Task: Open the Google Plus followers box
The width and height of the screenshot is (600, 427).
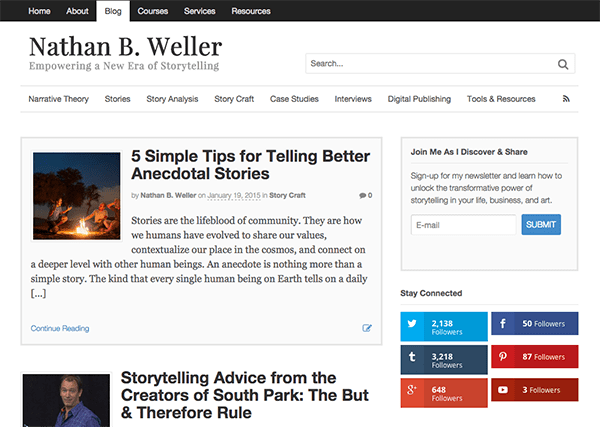Action: pyautogui.click(x=444, y=391)
